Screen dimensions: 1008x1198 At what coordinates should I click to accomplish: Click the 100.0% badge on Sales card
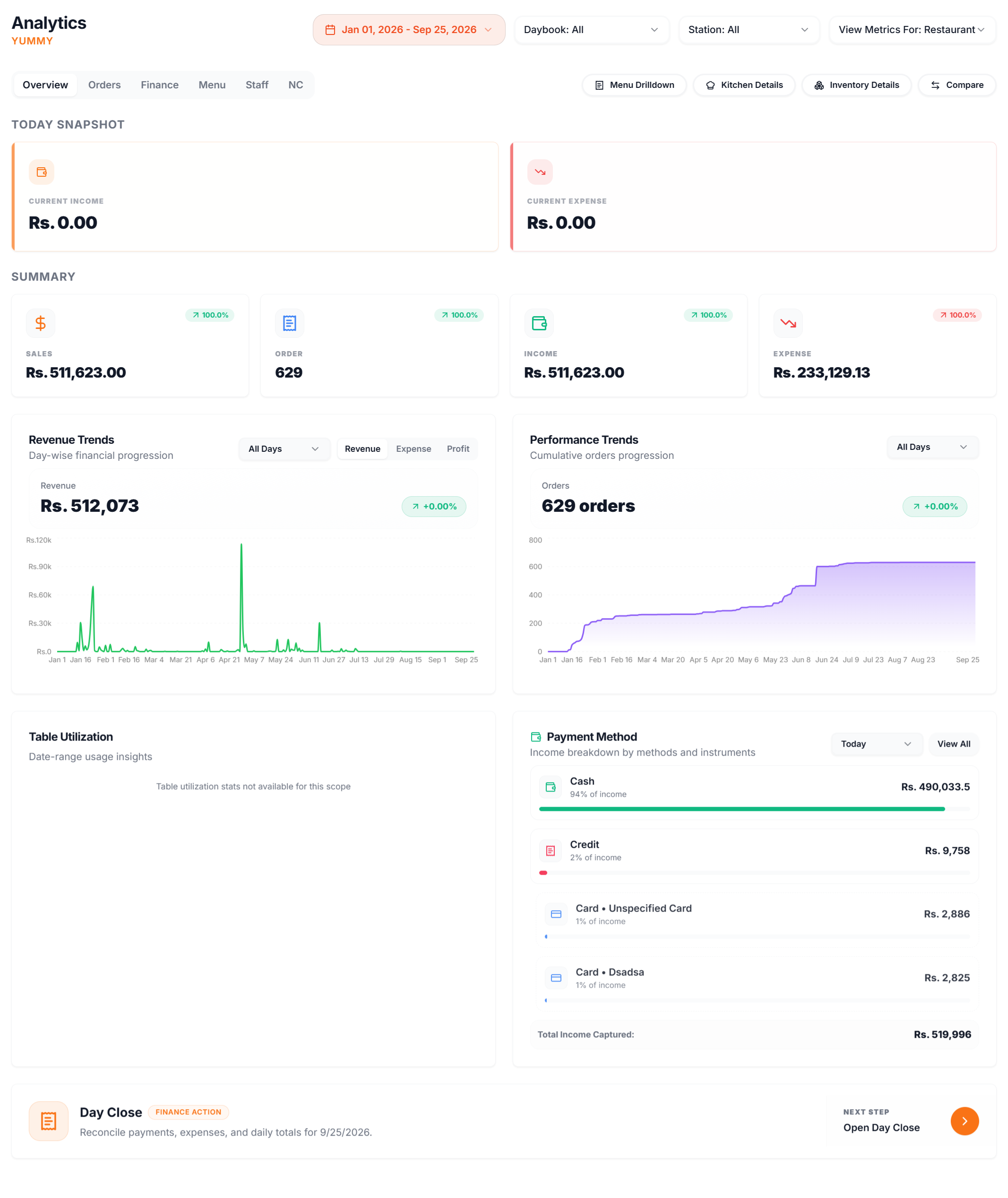pos(210,315)
